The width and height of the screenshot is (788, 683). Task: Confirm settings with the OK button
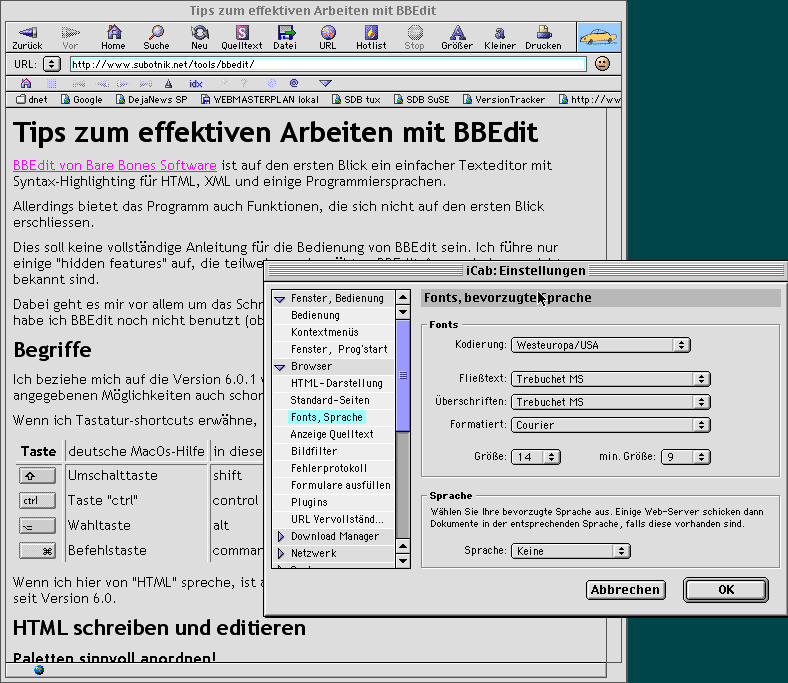pos(726,590)
